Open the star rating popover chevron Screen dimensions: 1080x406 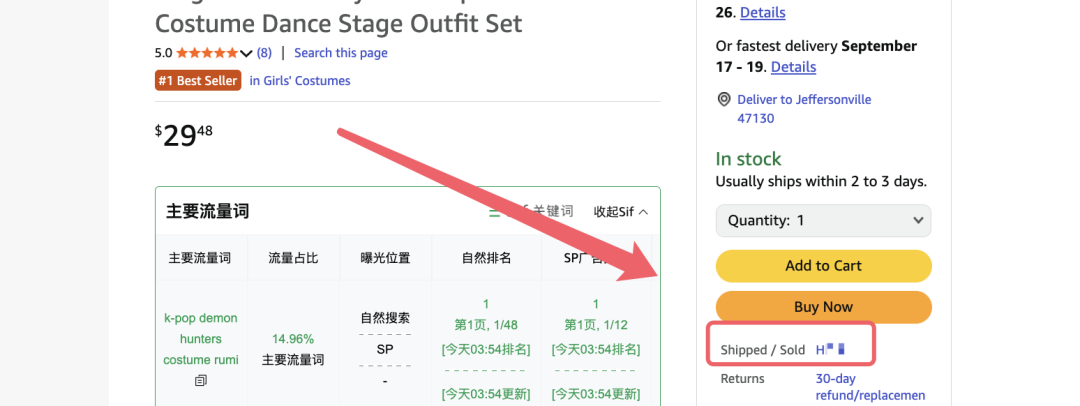pyautogui.click(x=246, y=53)
